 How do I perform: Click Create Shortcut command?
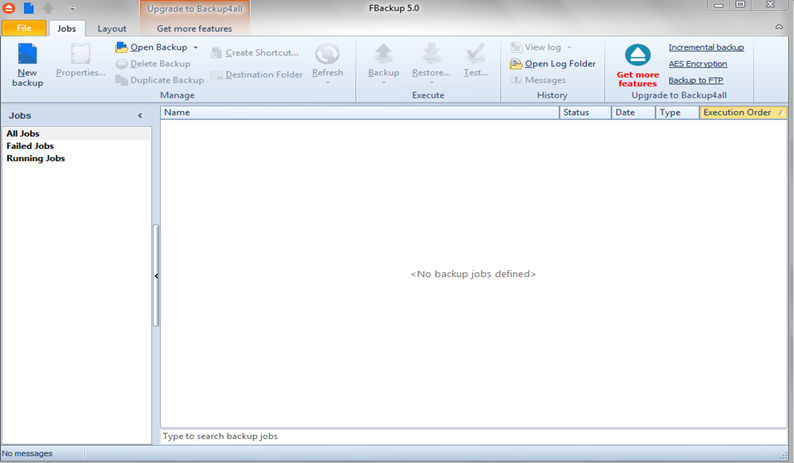[x=255, y=53]
